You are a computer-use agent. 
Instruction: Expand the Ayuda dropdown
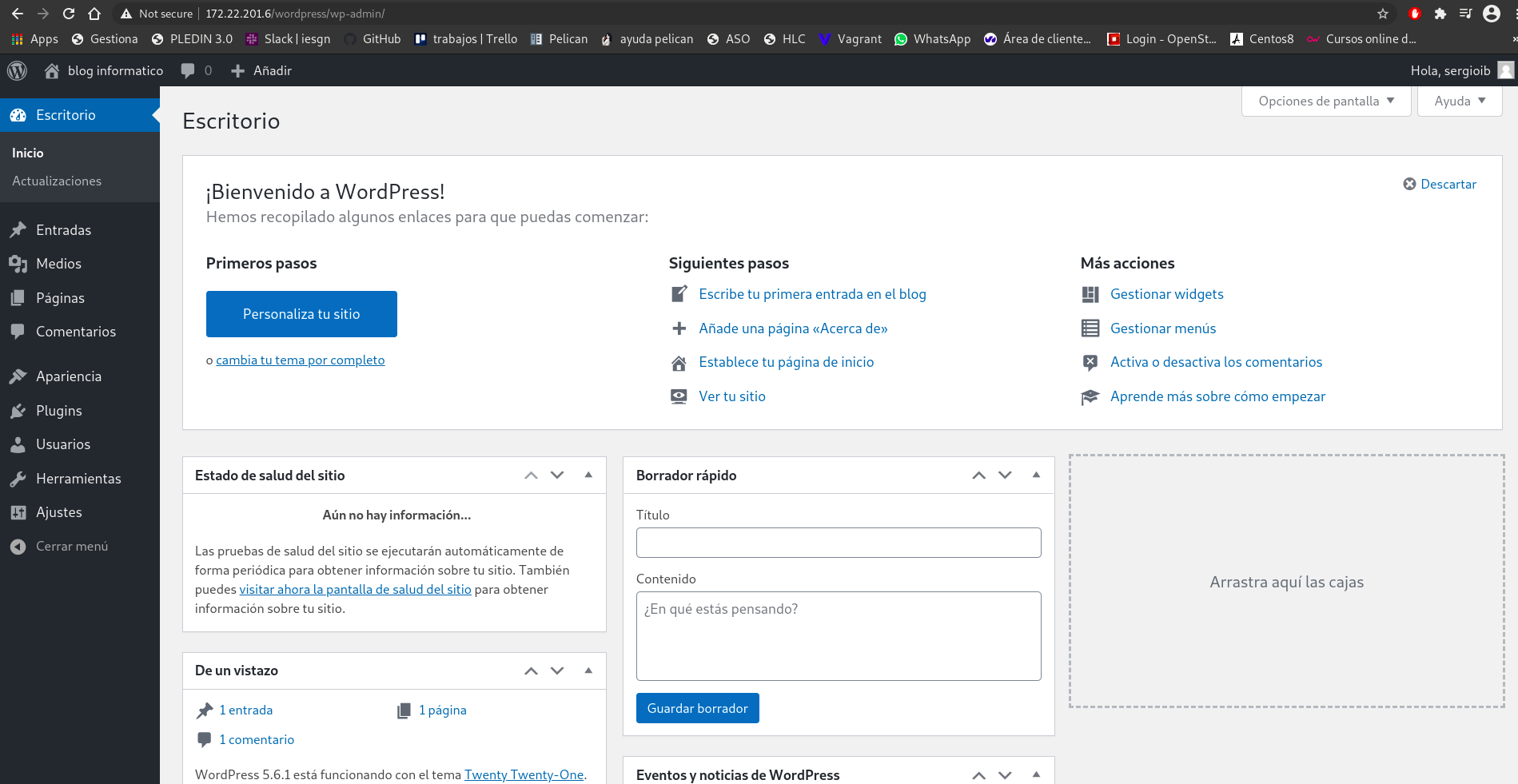(x=1458, y=101)
